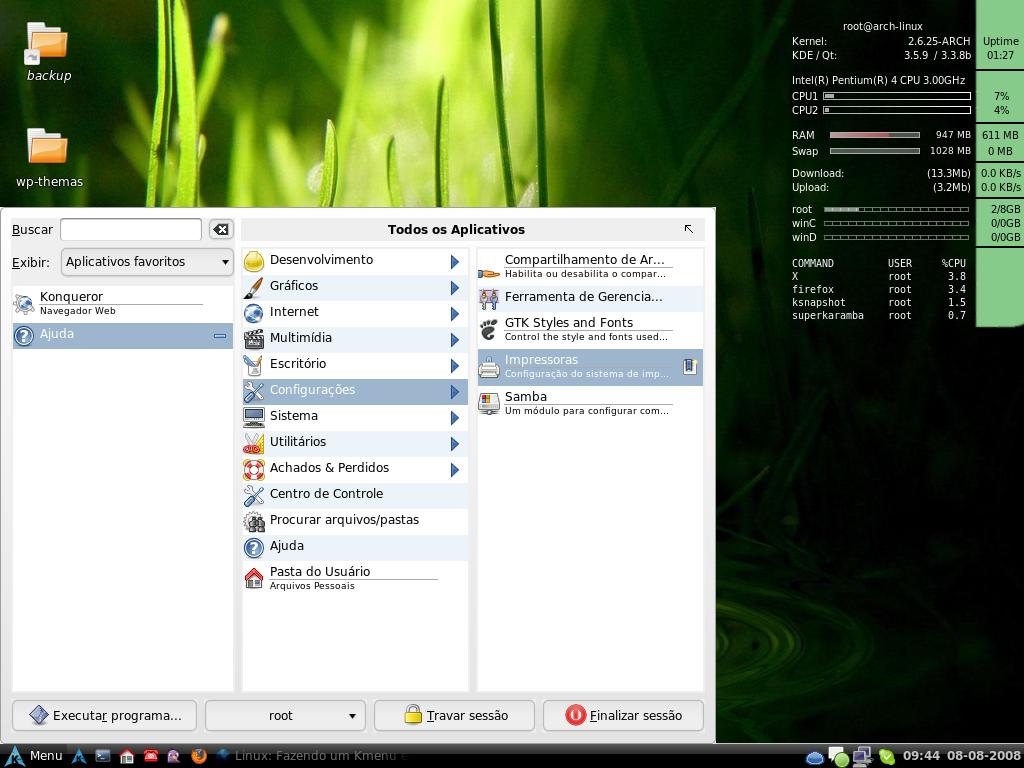The width and height of the screenshot is (1024, 768).
Task: Add Impressoras to favorites icon
Action: pos(690,366)
